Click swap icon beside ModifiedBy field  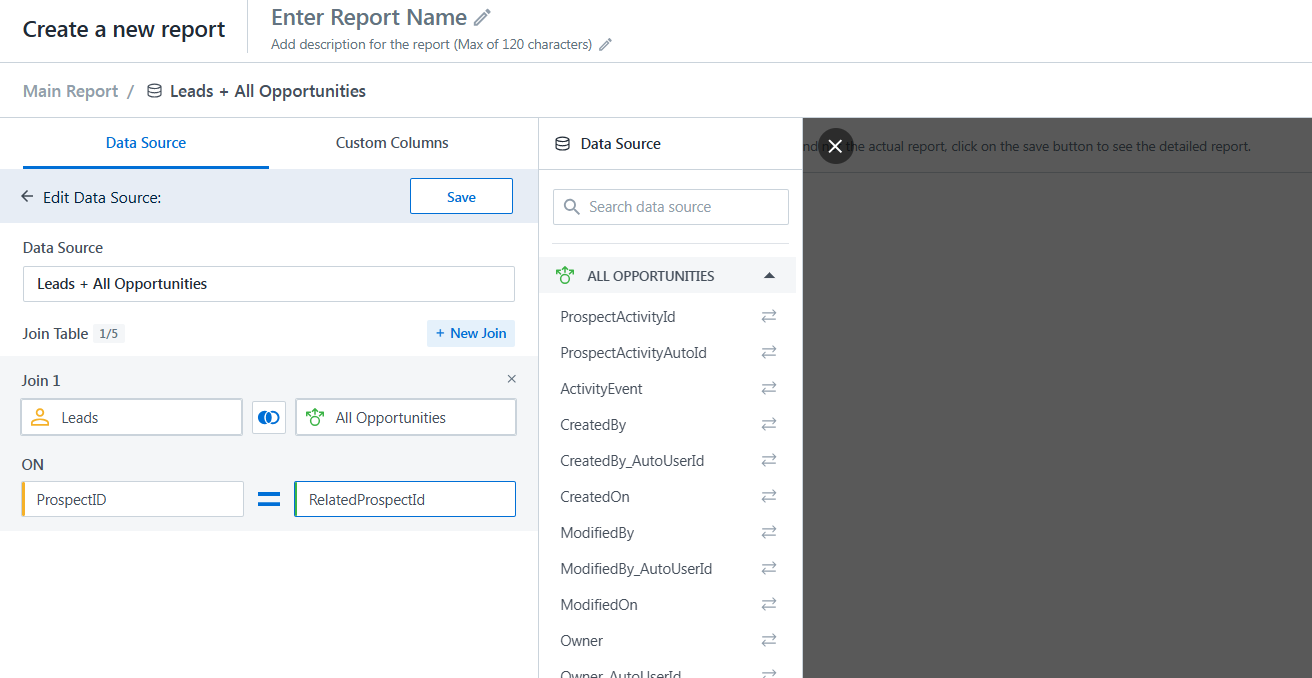point(768,533)
